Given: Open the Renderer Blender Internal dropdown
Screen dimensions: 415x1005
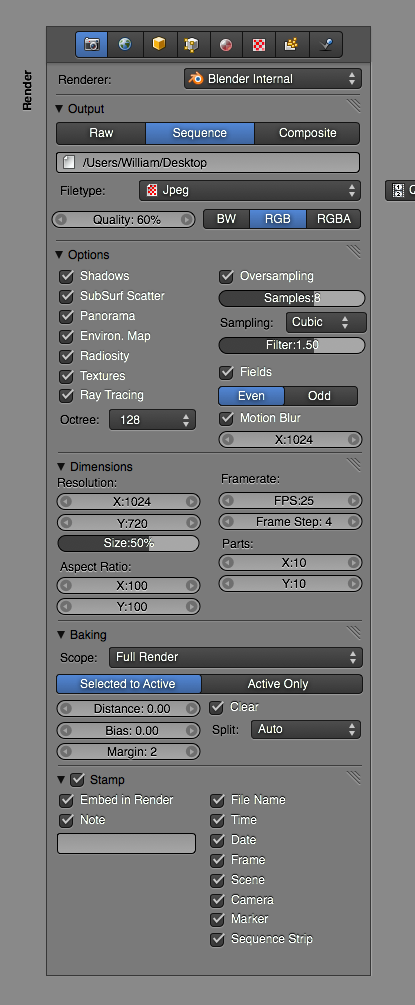Looking at the screenshot, I should tap(273, 79).
